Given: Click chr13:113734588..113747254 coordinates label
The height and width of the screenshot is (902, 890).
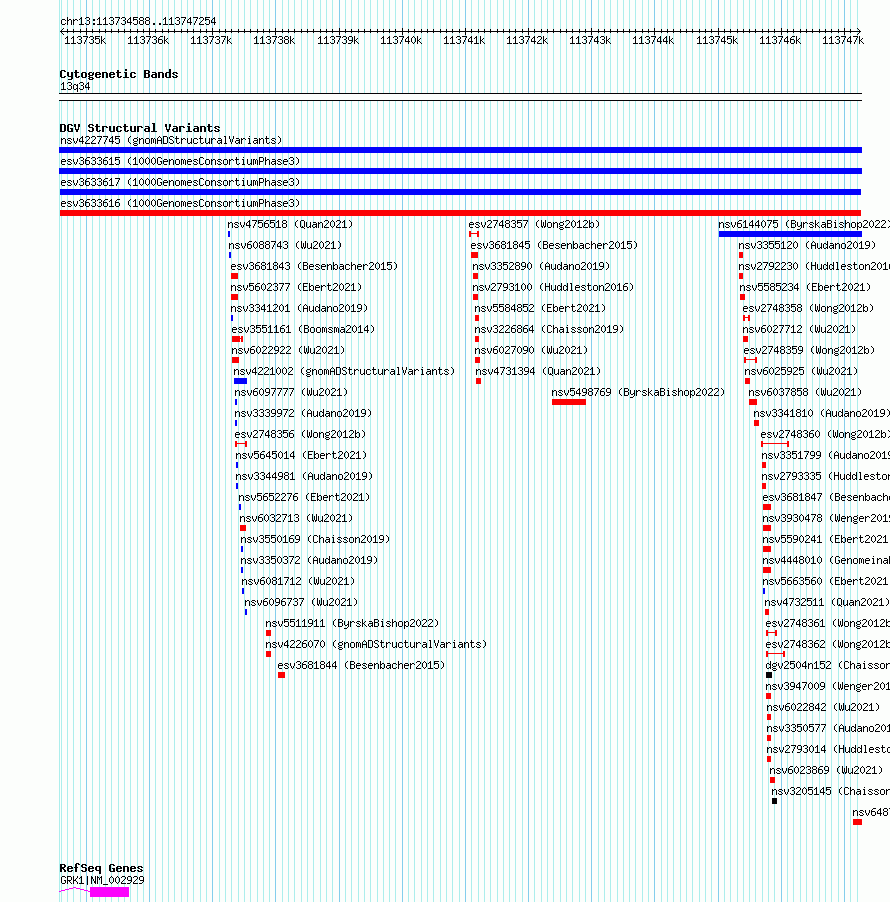Looking at the screenshot, I should pos(138,21).
